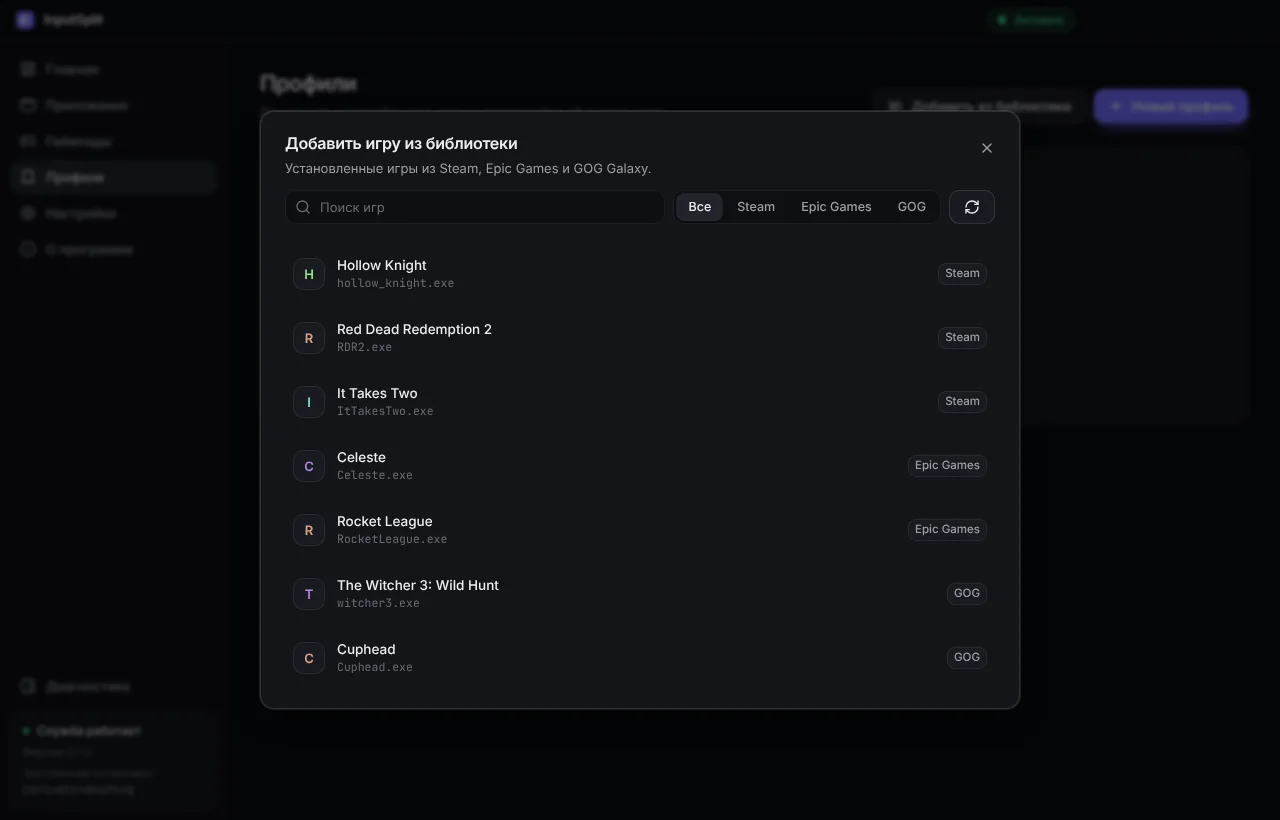The width and height of the screenshot is (1280, 820).
Task: Click the Epic Games badge on Rocket League
Action: [947, 529]
